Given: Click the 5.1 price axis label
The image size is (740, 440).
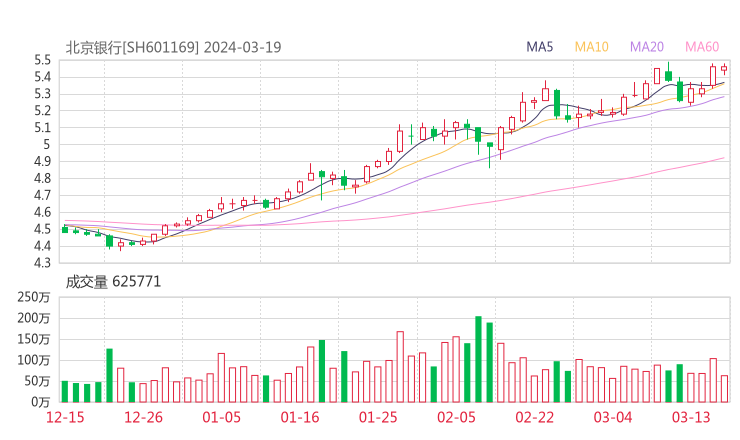Looking at the screenshot, I should 42,128.
